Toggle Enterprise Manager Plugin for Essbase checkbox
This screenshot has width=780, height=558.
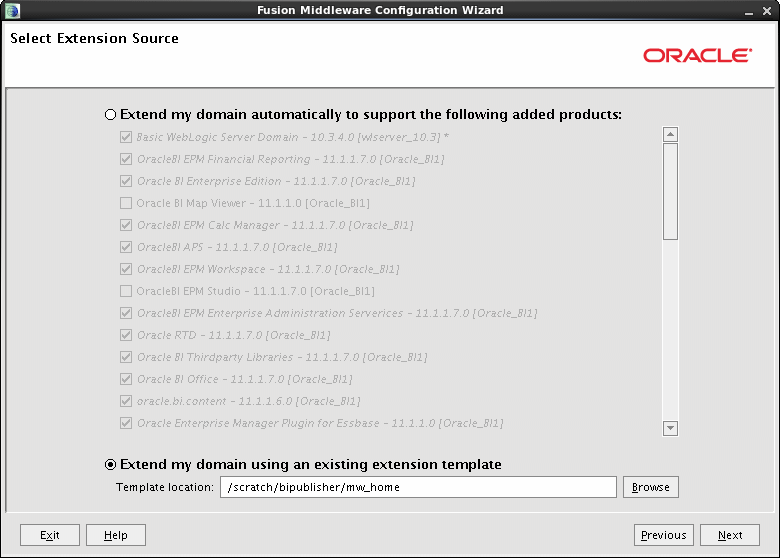[x=126, y=423]
